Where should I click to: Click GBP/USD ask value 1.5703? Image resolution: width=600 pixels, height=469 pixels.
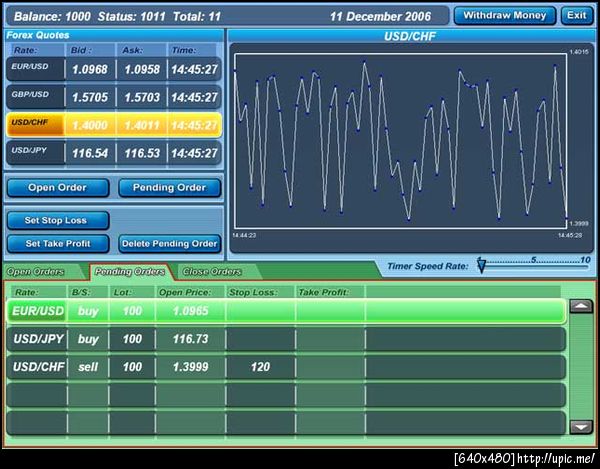coord(142,98)
